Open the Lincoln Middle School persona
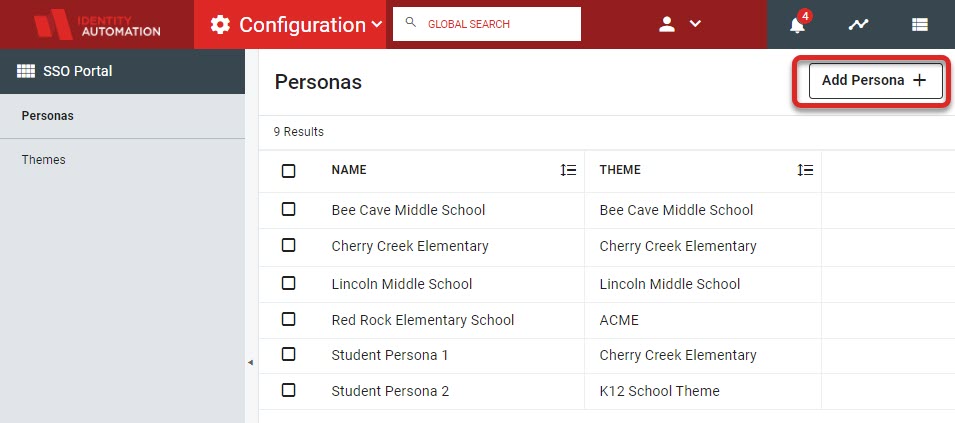 [402, 284]
